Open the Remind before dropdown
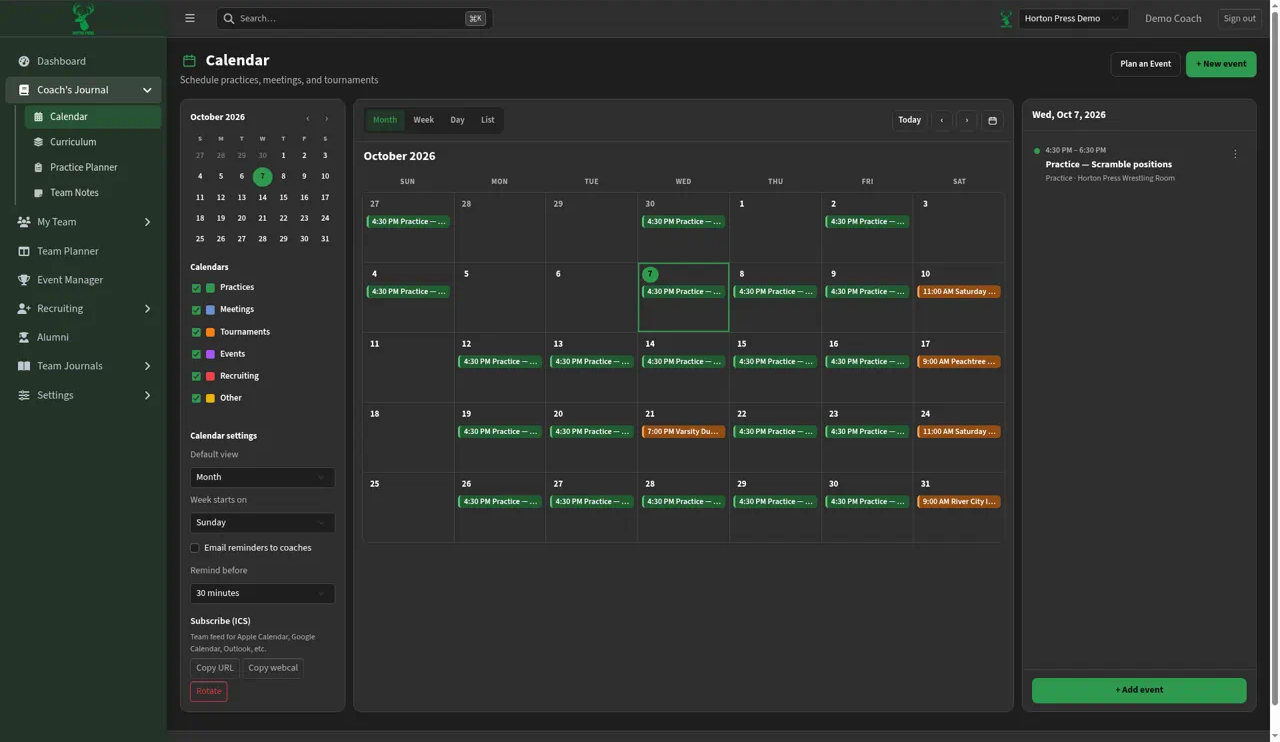 (x=262, y=593)
